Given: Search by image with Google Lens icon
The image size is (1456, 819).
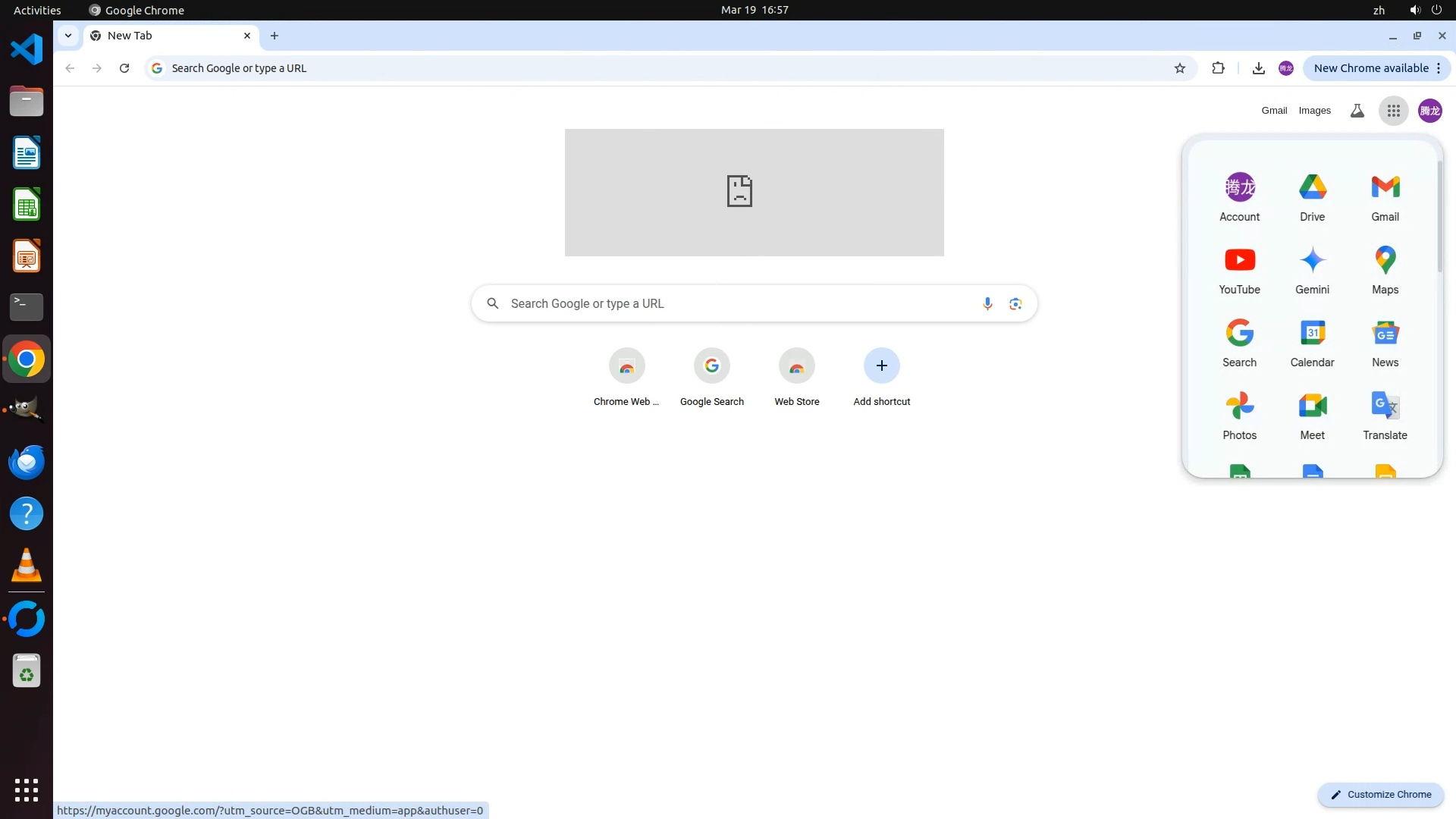Looking at the screenshot, I should [1015, 303].
